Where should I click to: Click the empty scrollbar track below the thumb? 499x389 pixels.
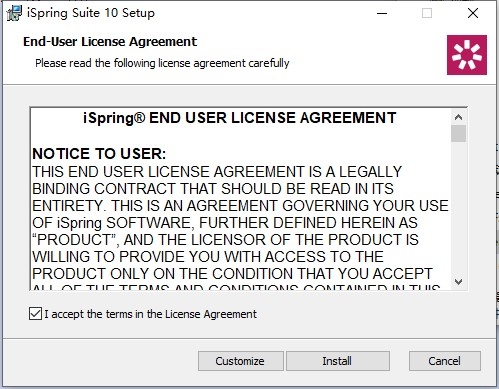[458, 208]
